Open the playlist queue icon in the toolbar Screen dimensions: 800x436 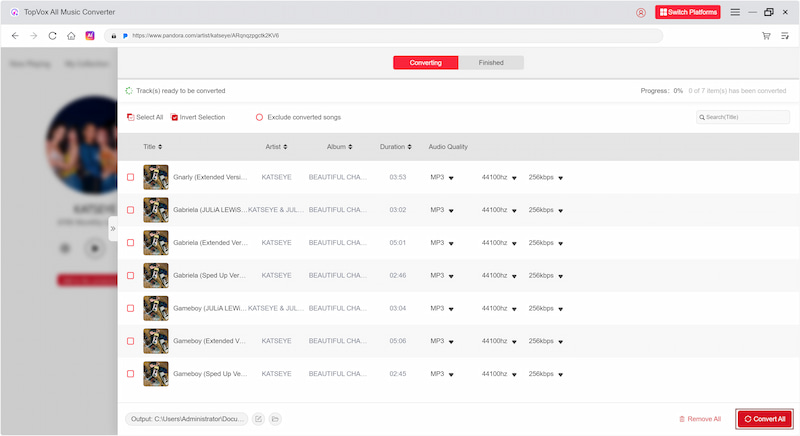[x=784, y=35]
